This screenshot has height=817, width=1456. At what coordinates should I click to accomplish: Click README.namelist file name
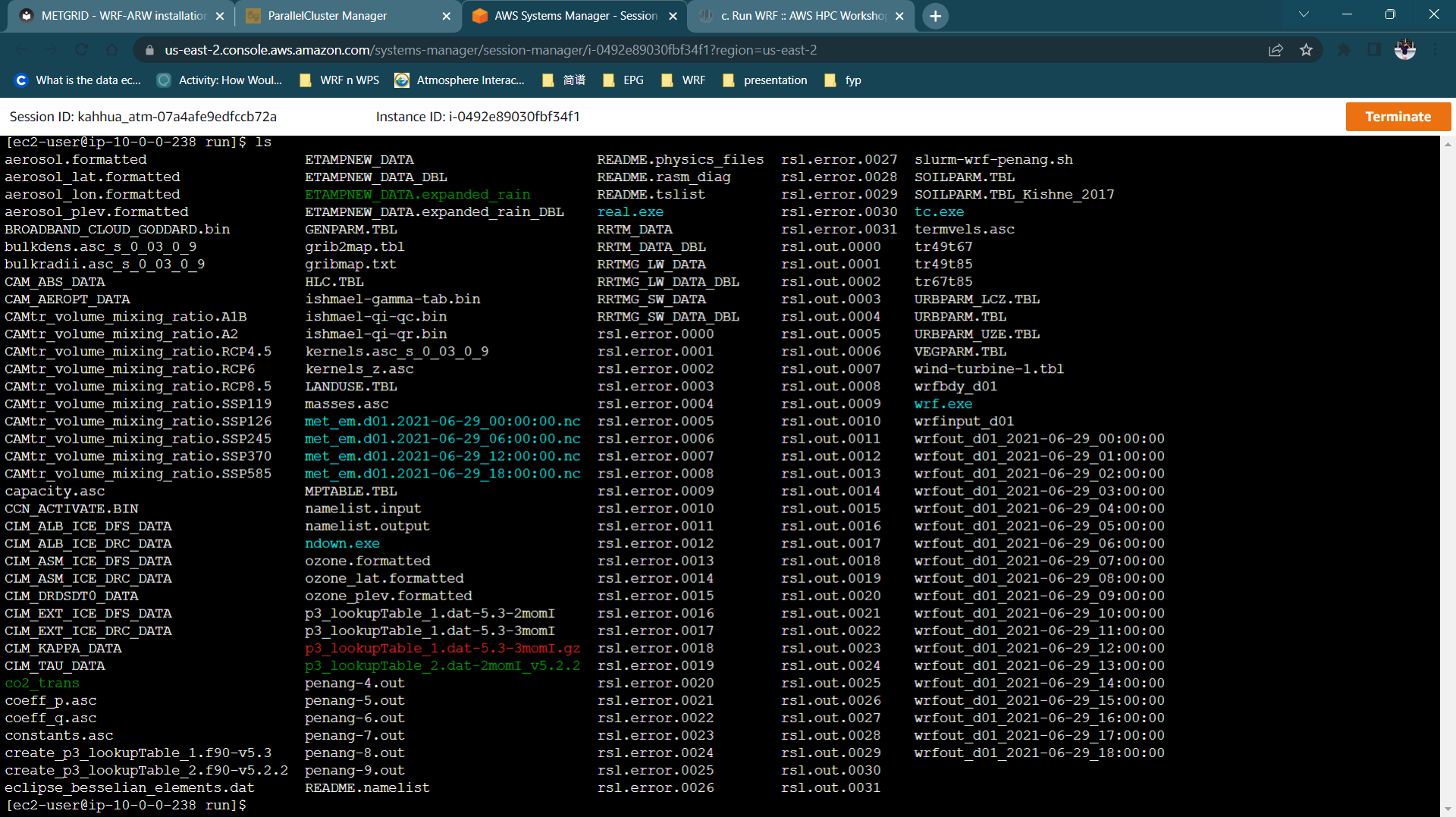(367, 788)
